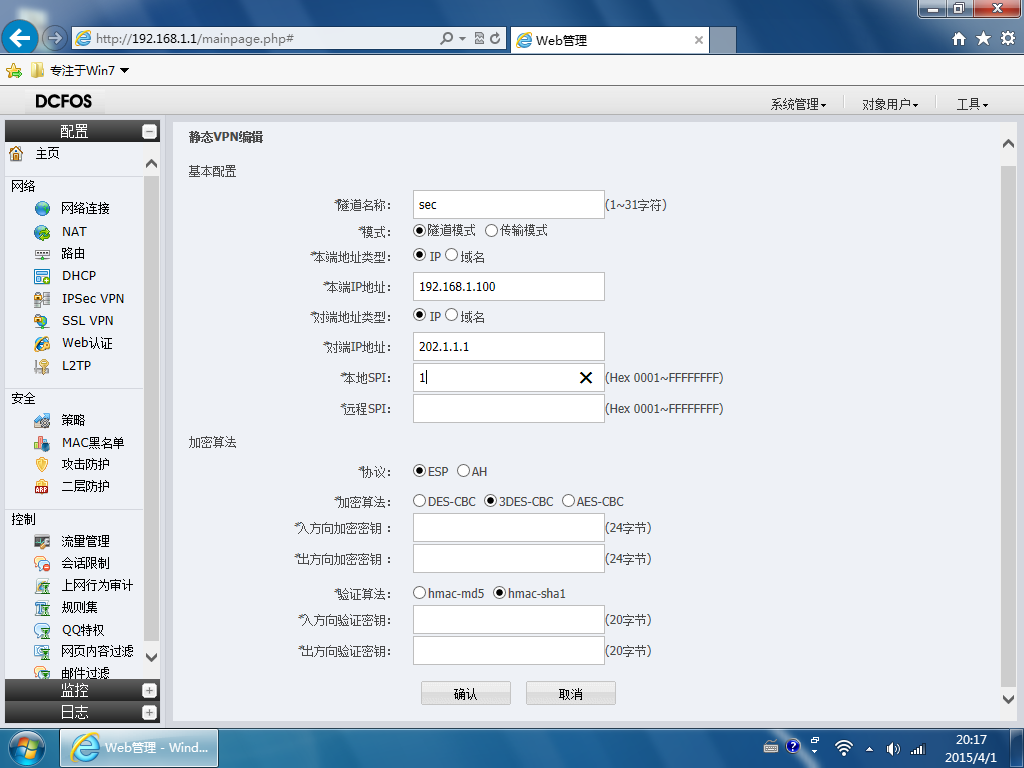Click the 网页内容过滤 icon
1024x768 pixels.
coord(42,652)
